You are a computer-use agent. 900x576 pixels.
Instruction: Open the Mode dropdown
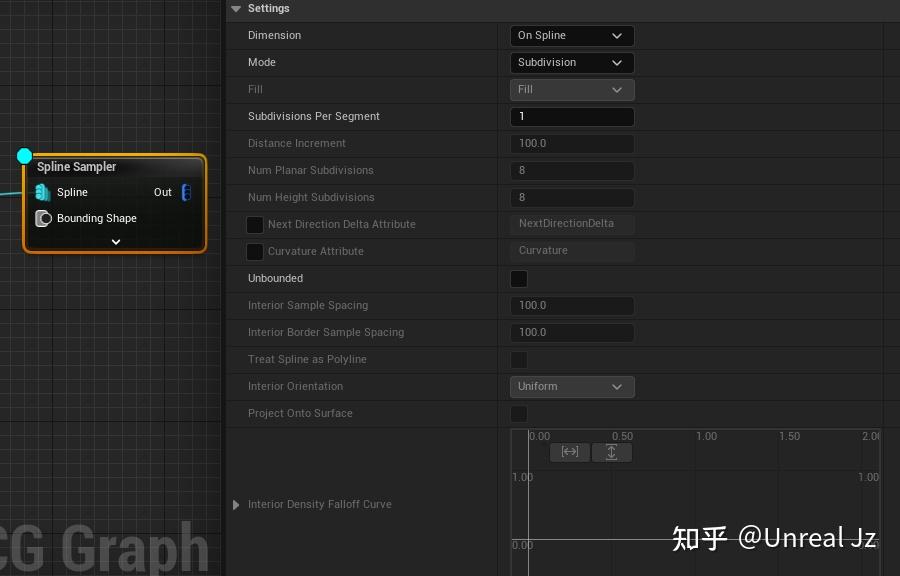(571, 62)
